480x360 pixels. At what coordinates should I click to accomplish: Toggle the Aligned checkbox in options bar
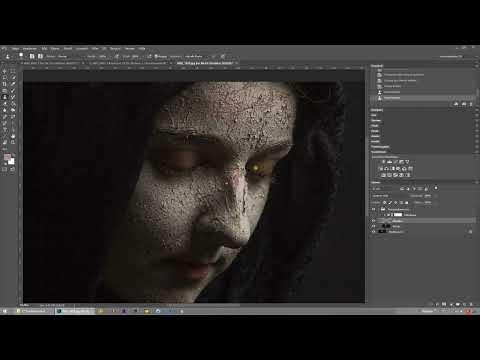(x=156, y=56)
